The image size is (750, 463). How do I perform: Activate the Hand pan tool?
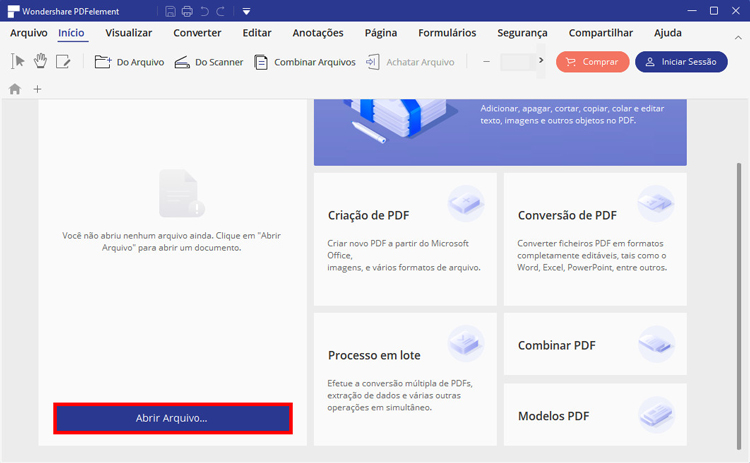coord(41,61)
